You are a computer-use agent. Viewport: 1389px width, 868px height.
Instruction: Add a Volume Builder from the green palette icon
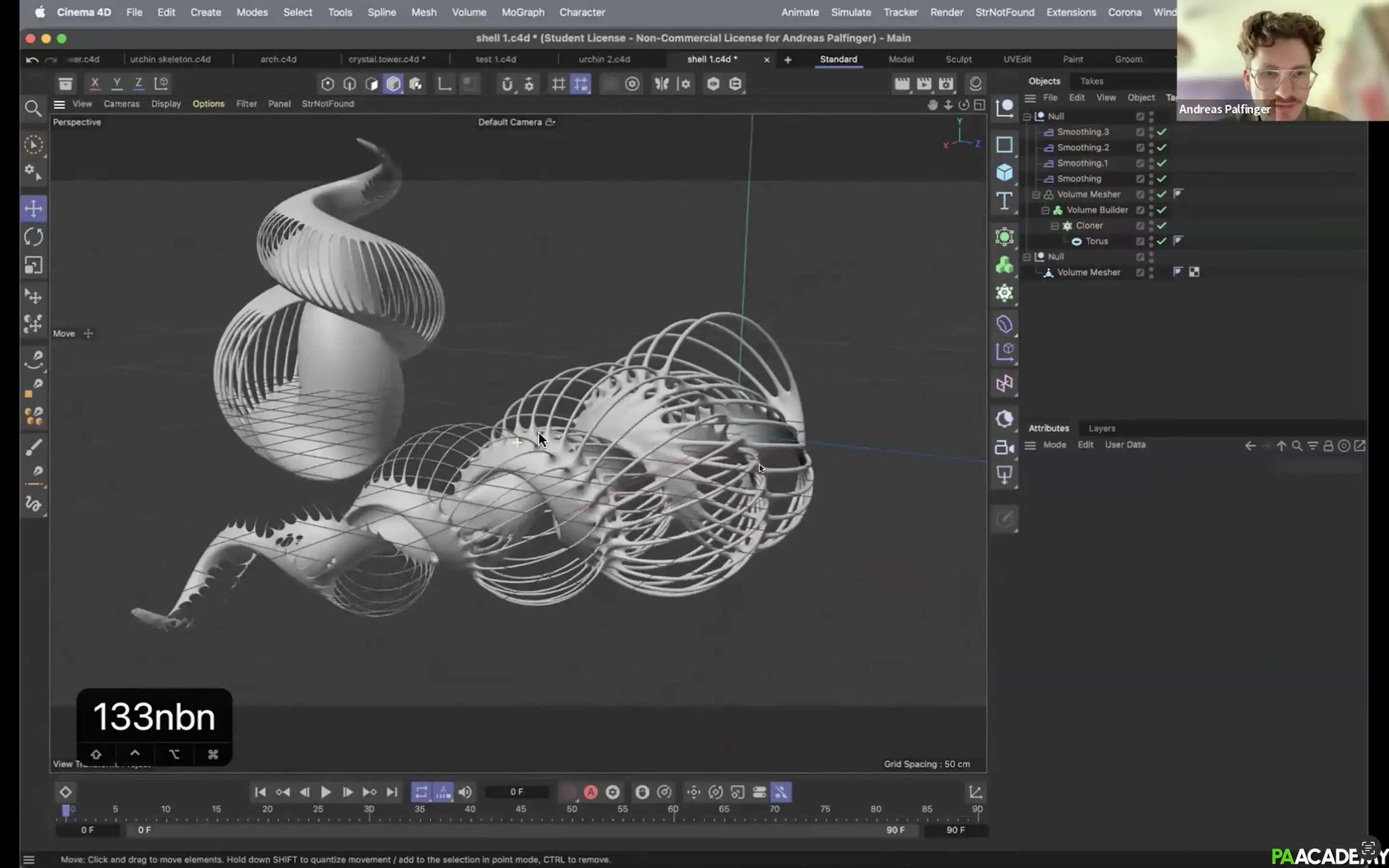1004,265
